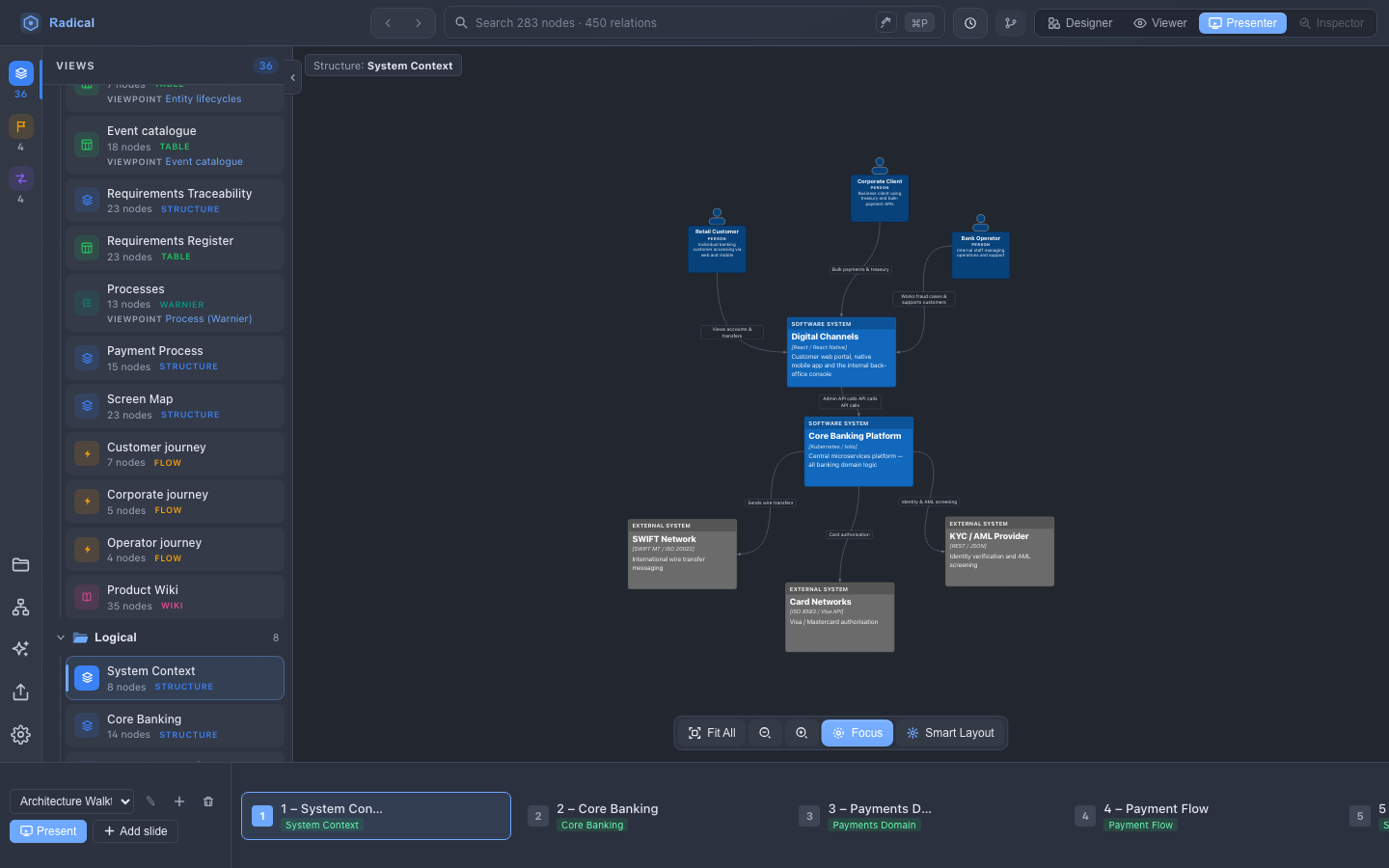Click the Fit All button
The width and height of the screenshot is (1389, 868).
[x=712, y=733]
